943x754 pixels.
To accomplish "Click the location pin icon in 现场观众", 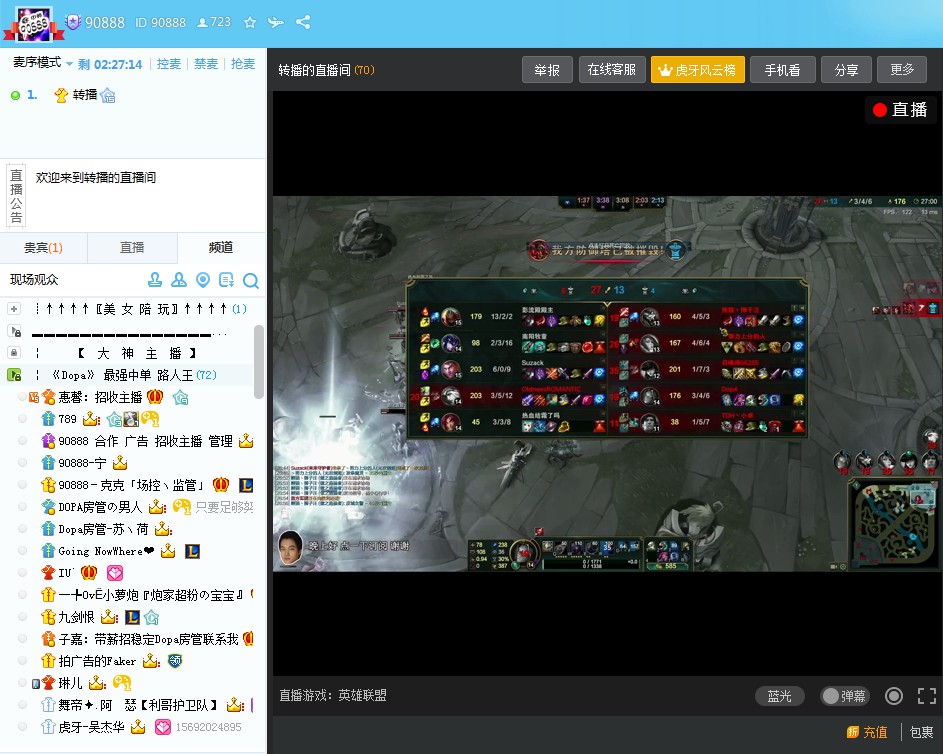I will (203, 280).
